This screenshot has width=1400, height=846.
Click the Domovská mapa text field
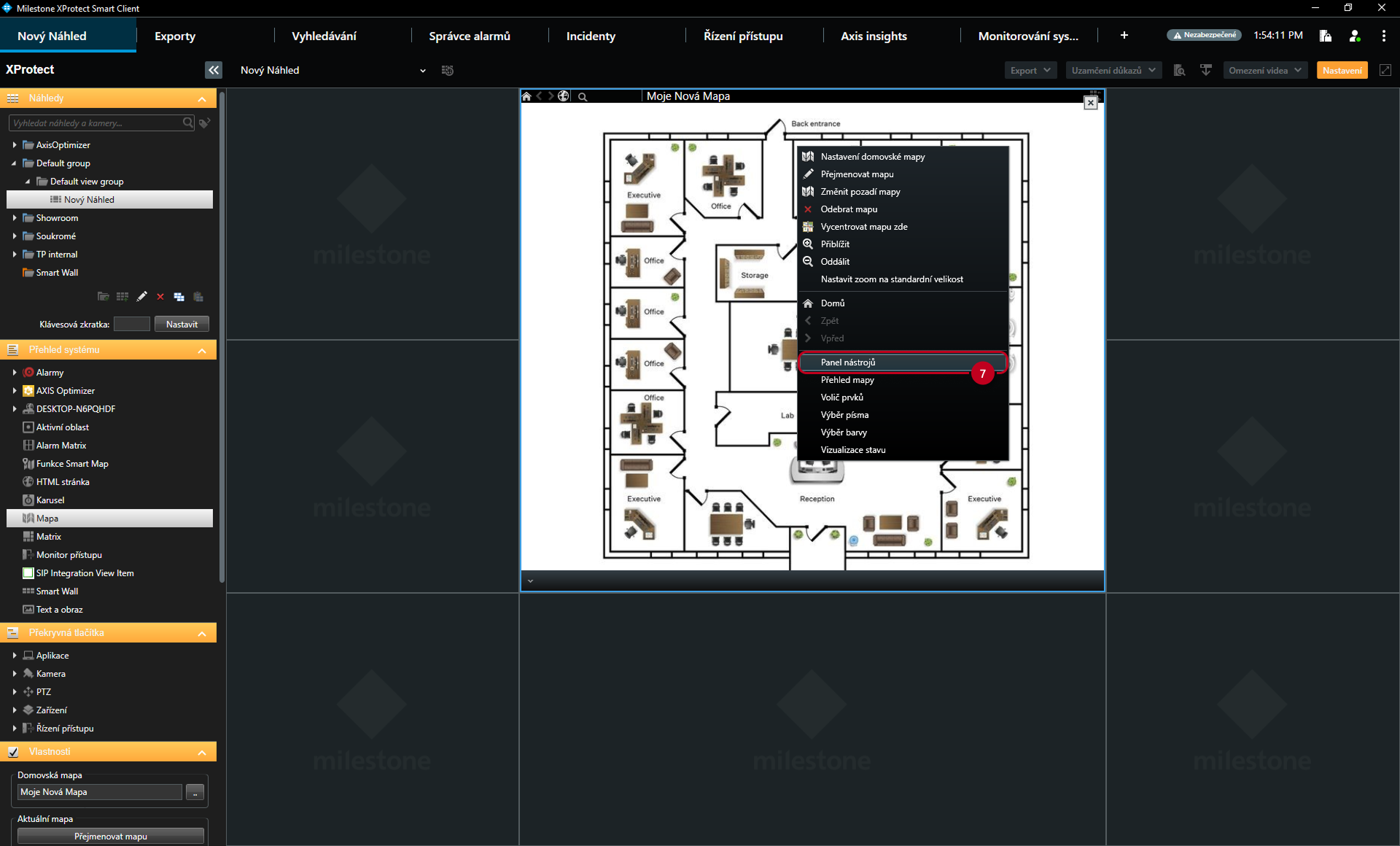(x=99, y=792)
